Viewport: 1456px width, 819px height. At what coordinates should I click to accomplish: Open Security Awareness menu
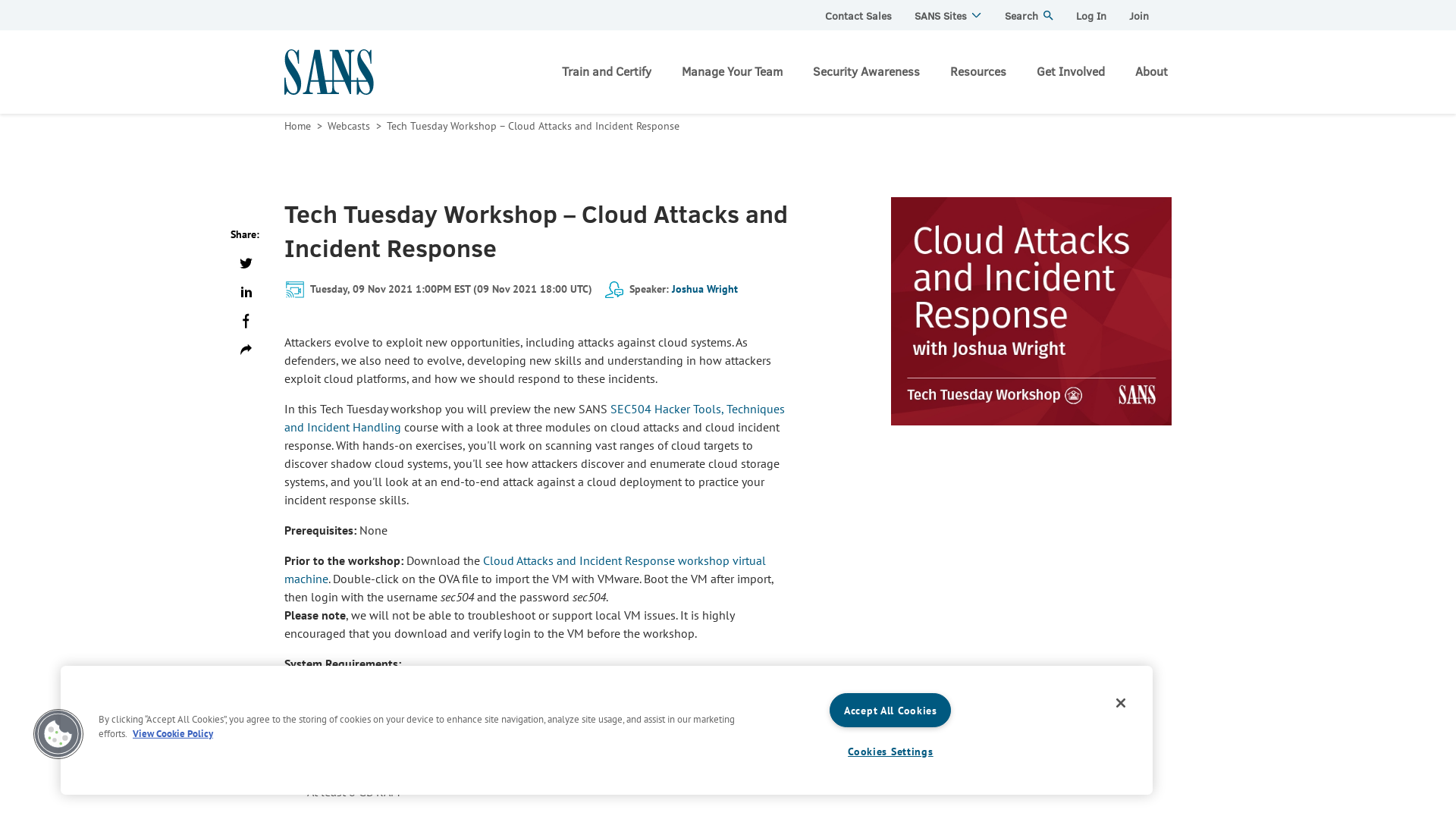pyautogui.click(x=866, y=71)
